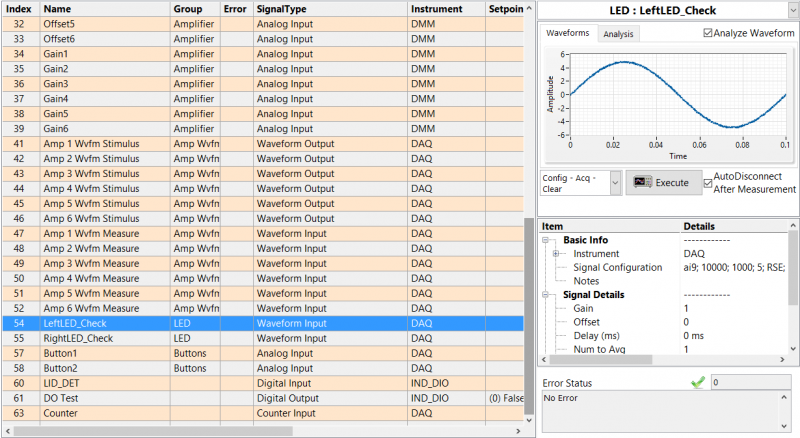Toggle the Analyze Waveform checkbox
The width and height of the screenshot is (800, 438).
pos(708,33)
